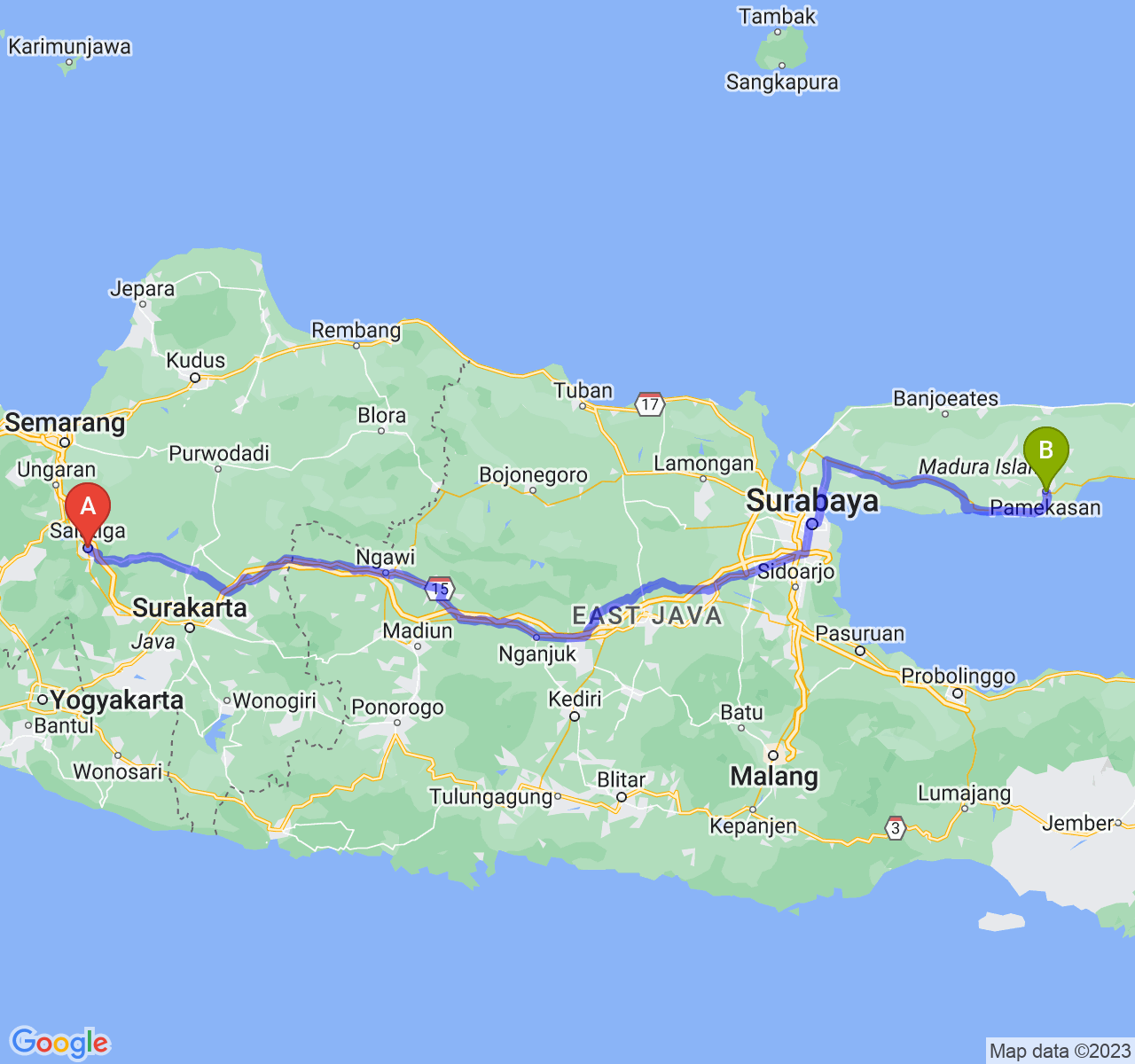Click the Lumajang town label
Image resolution: width=1135 pixels, height=1064 pixels.
[964, 793]
